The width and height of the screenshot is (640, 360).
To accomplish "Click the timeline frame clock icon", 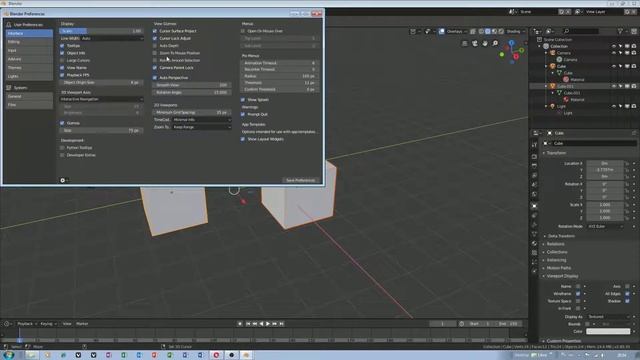I will tap(462, 324).
